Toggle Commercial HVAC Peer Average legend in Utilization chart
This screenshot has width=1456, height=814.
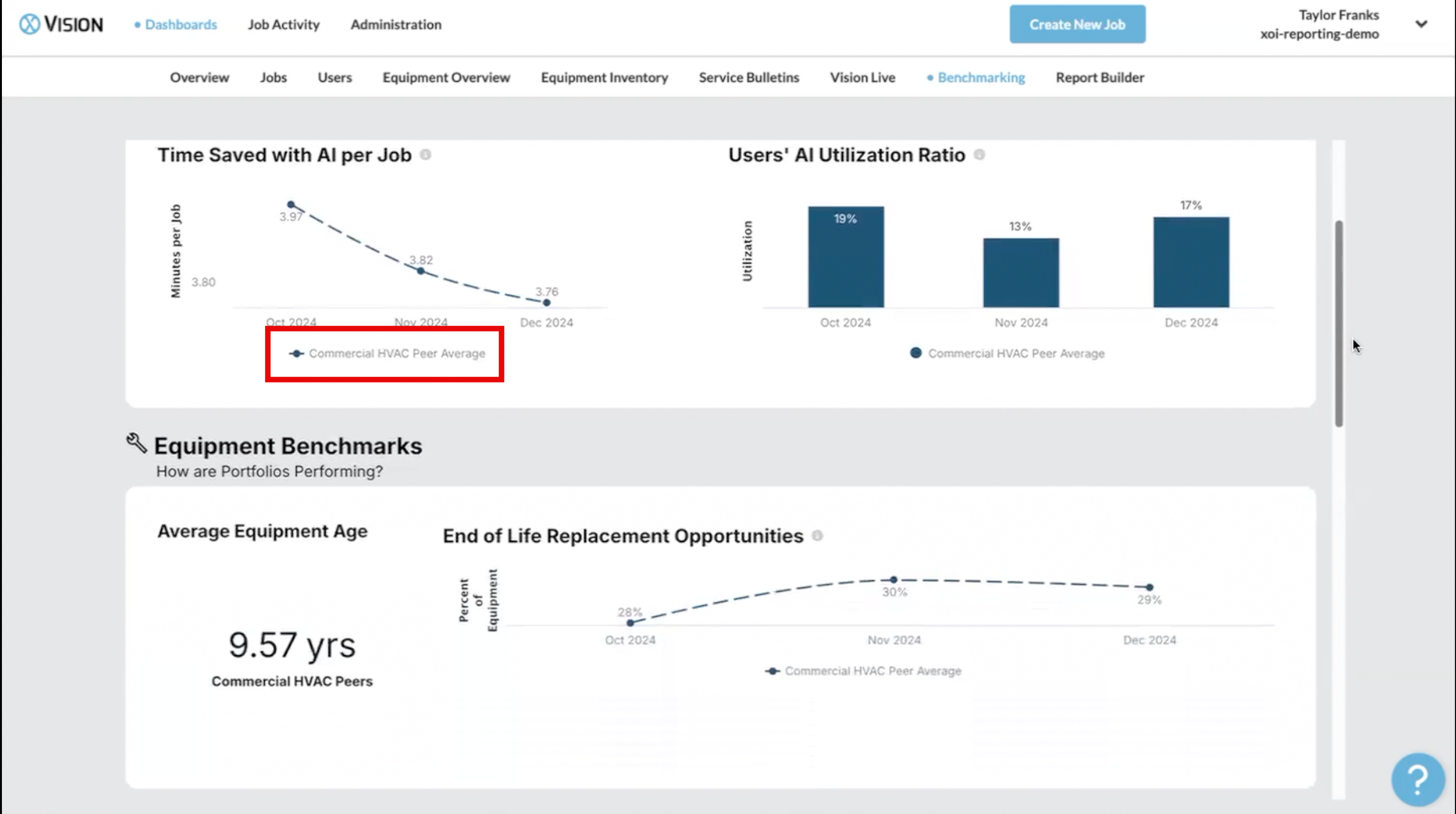point(1007,354)
